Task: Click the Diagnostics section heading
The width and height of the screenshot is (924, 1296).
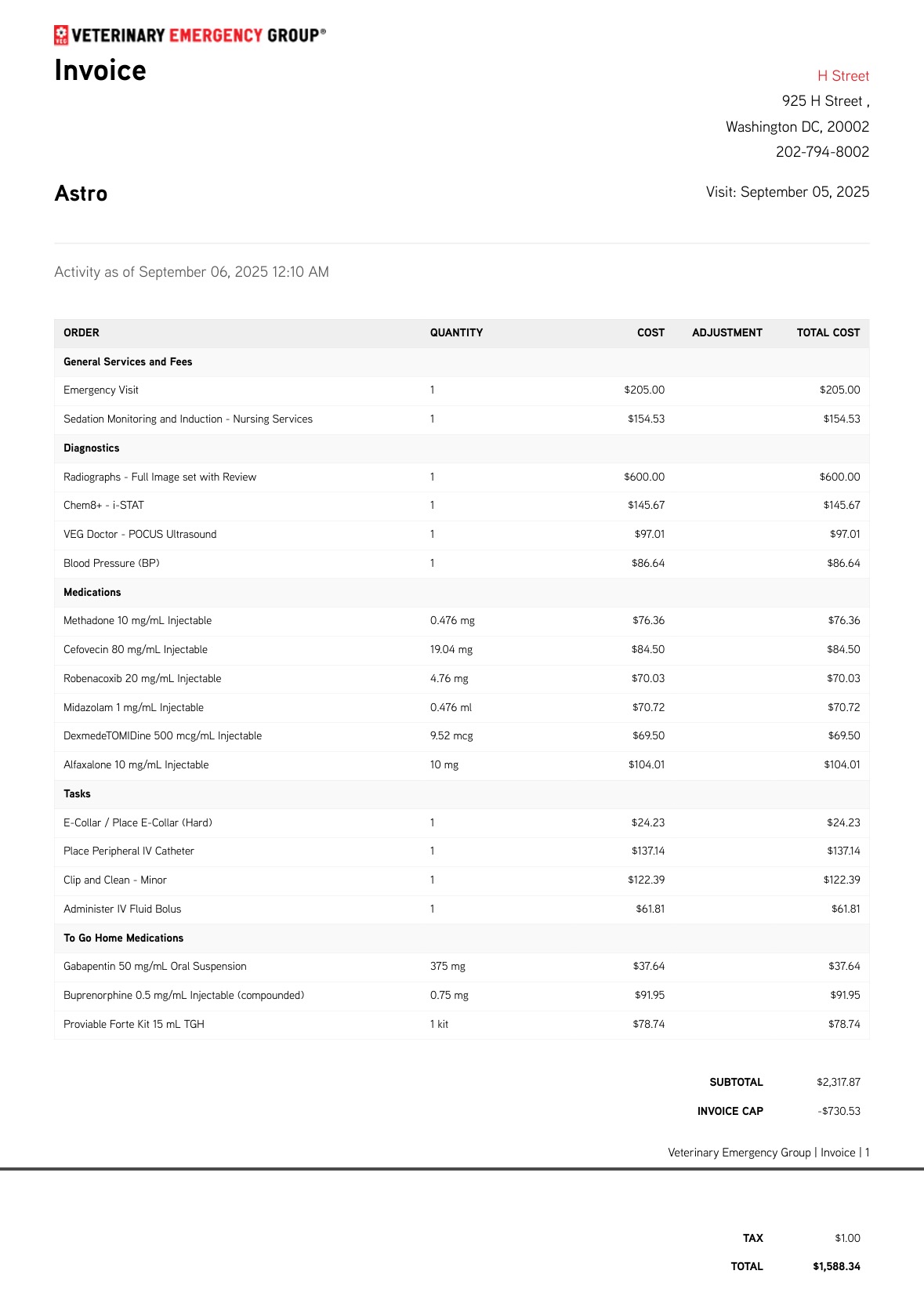Action: (x=92, y=448)
